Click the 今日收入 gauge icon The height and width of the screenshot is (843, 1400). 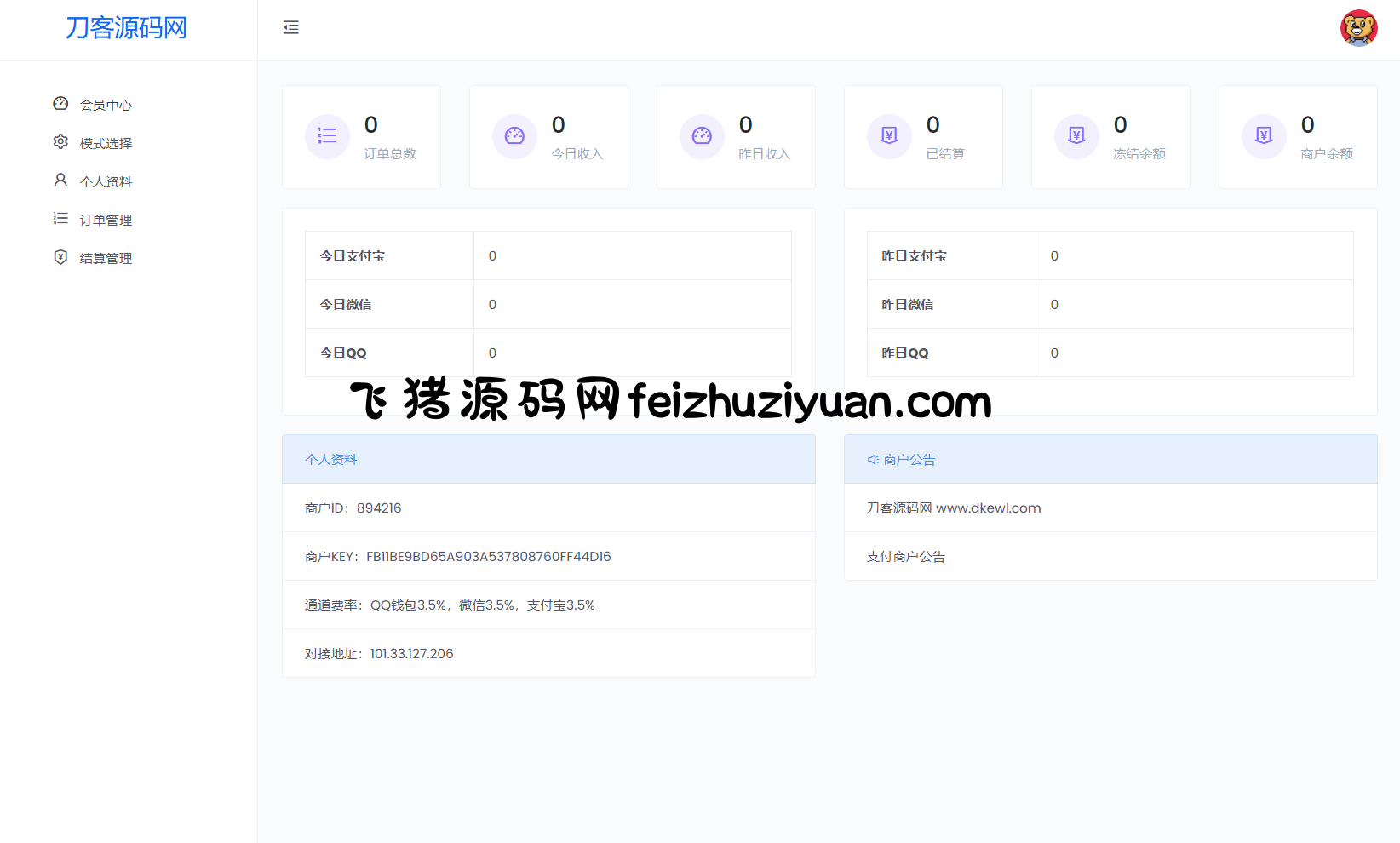point(514,136)
